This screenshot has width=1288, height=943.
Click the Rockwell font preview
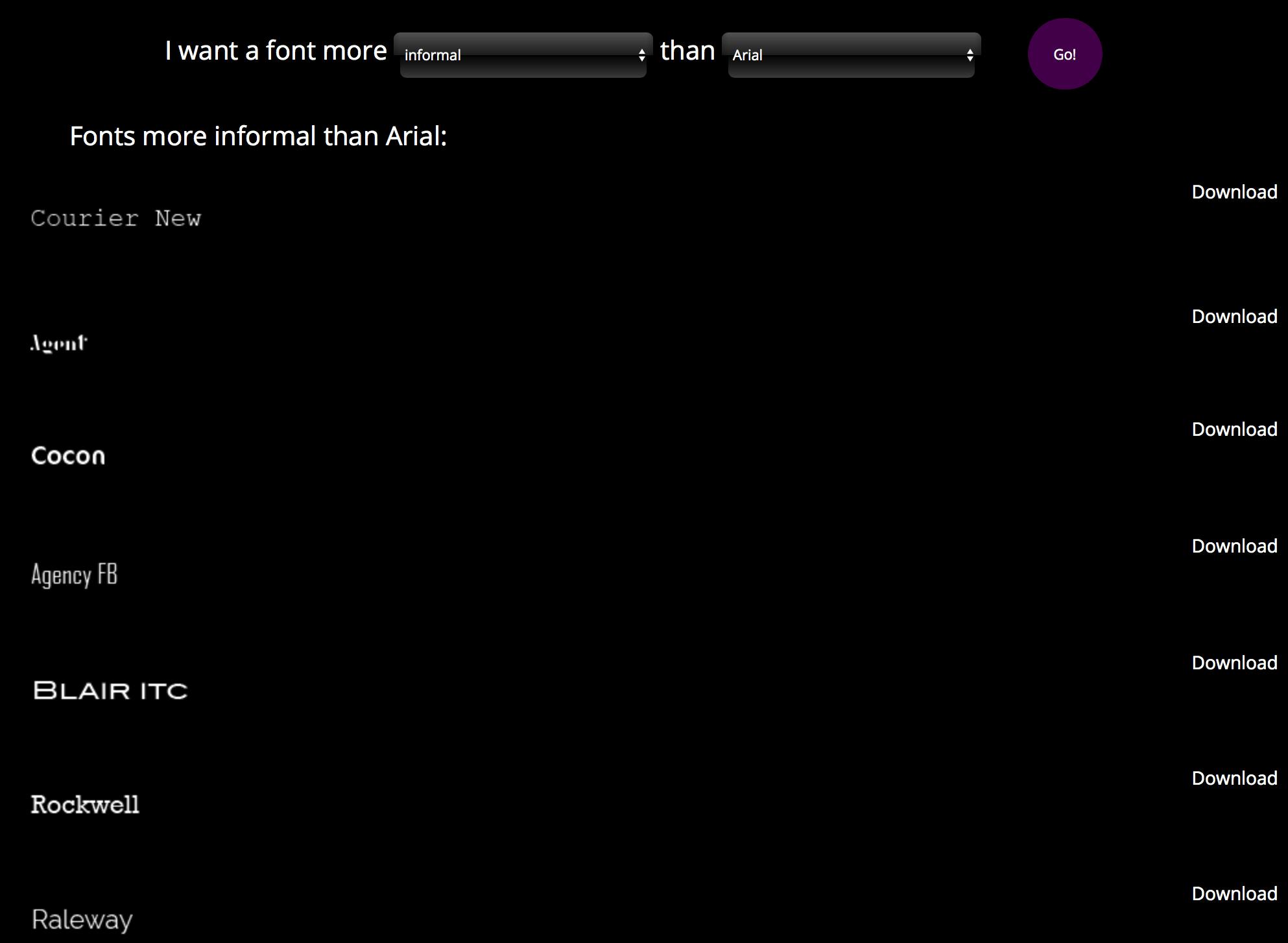(85, 805)
